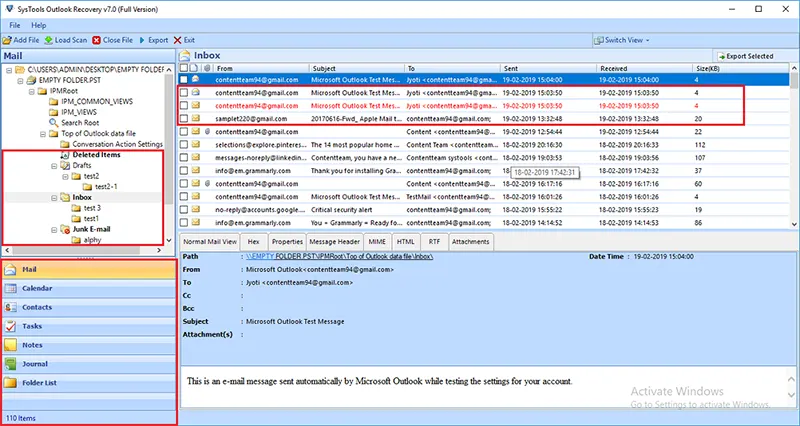Sort emails by the Received column header
The width and height of the screenshot is (800, 426).
pyautogui.click(x=644, y=68)
